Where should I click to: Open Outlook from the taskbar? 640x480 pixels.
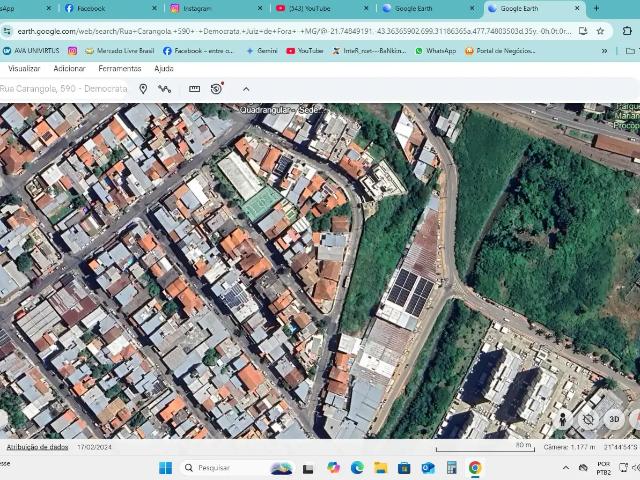(428, 468)
